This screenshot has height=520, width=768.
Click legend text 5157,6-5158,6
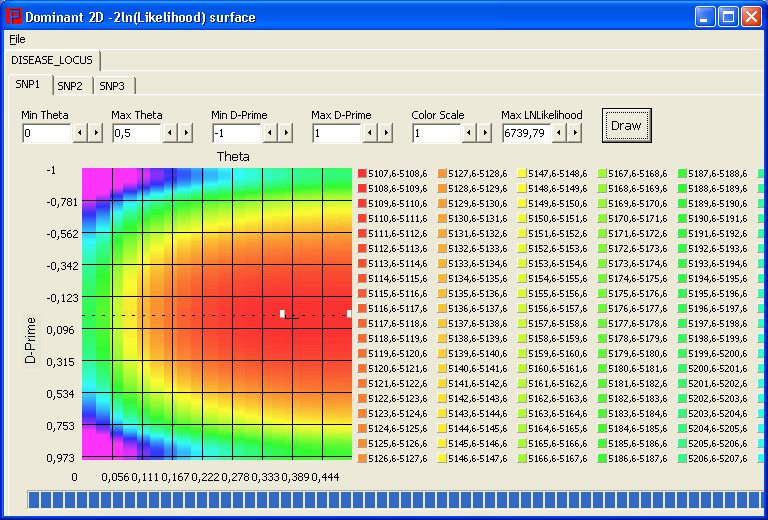557,324
